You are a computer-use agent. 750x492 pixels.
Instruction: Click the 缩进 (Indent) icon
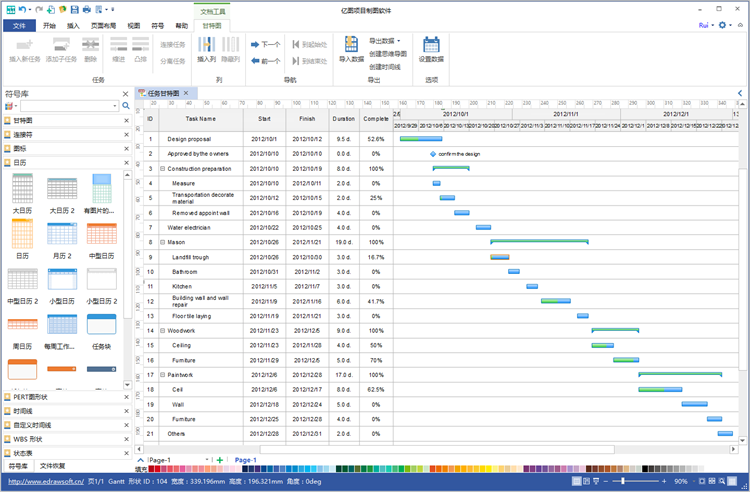pos(119,44)
